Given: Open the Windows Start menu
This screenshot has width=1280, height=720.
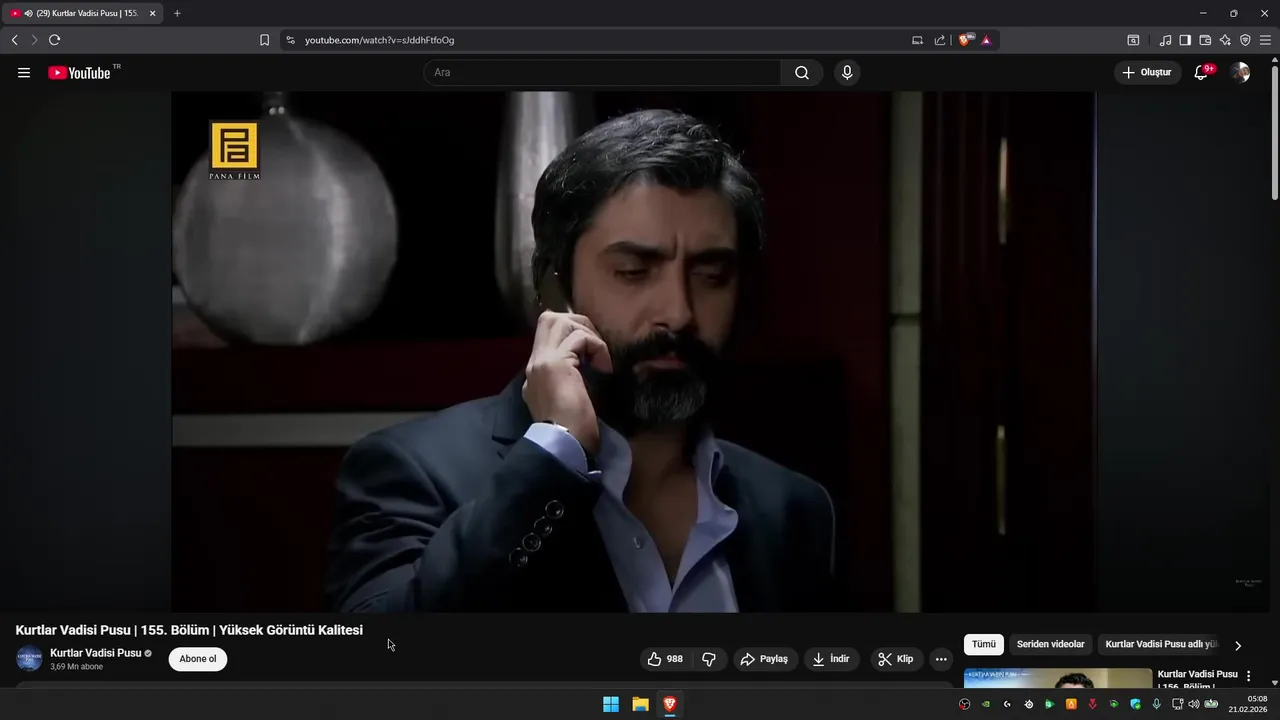Looking at the screenshot, I should [x=611, y=704].
